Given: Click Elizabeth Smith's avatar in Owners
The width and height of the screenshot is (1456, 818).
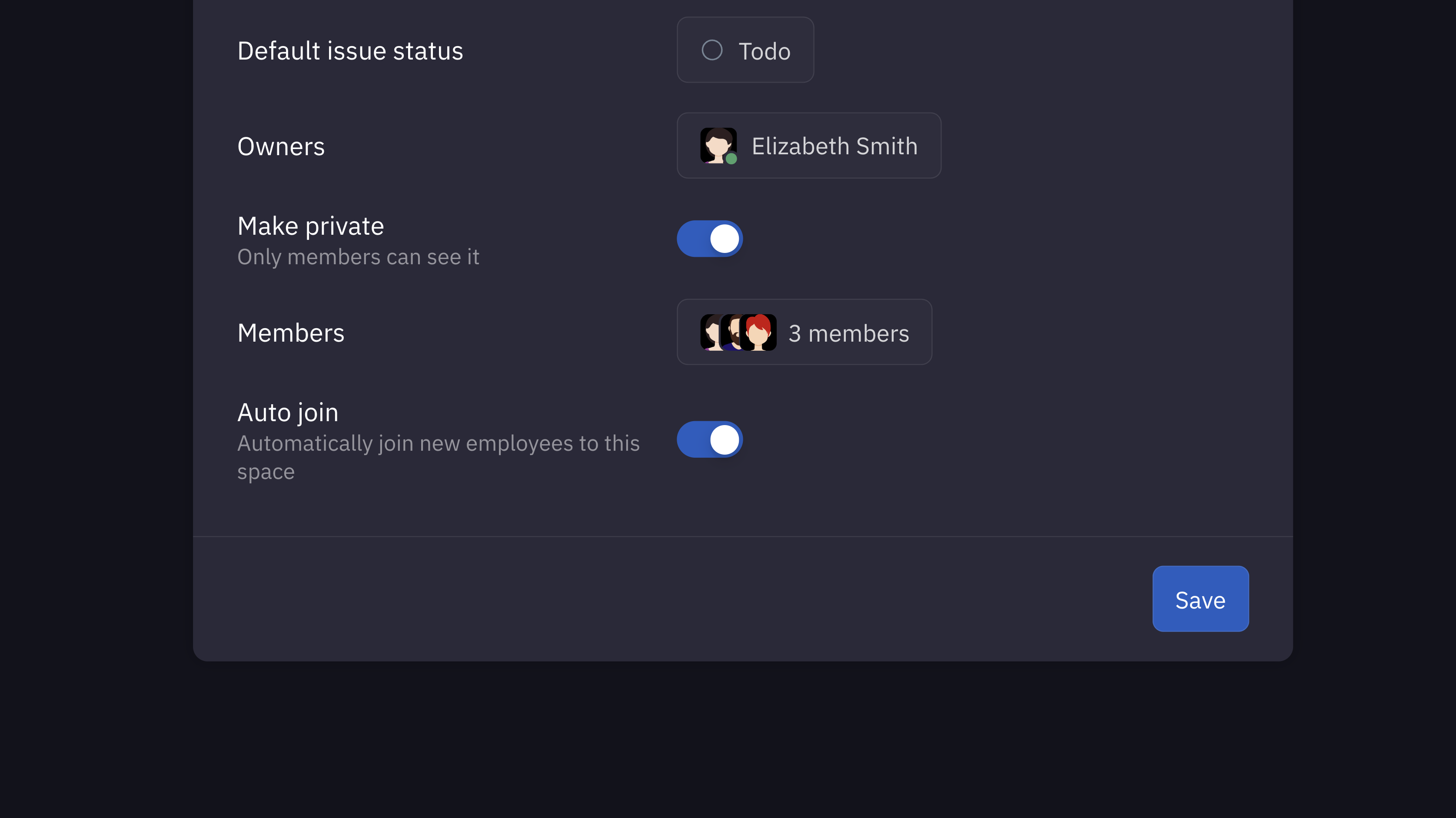Looking at the screenshot, I should [717, 145].
